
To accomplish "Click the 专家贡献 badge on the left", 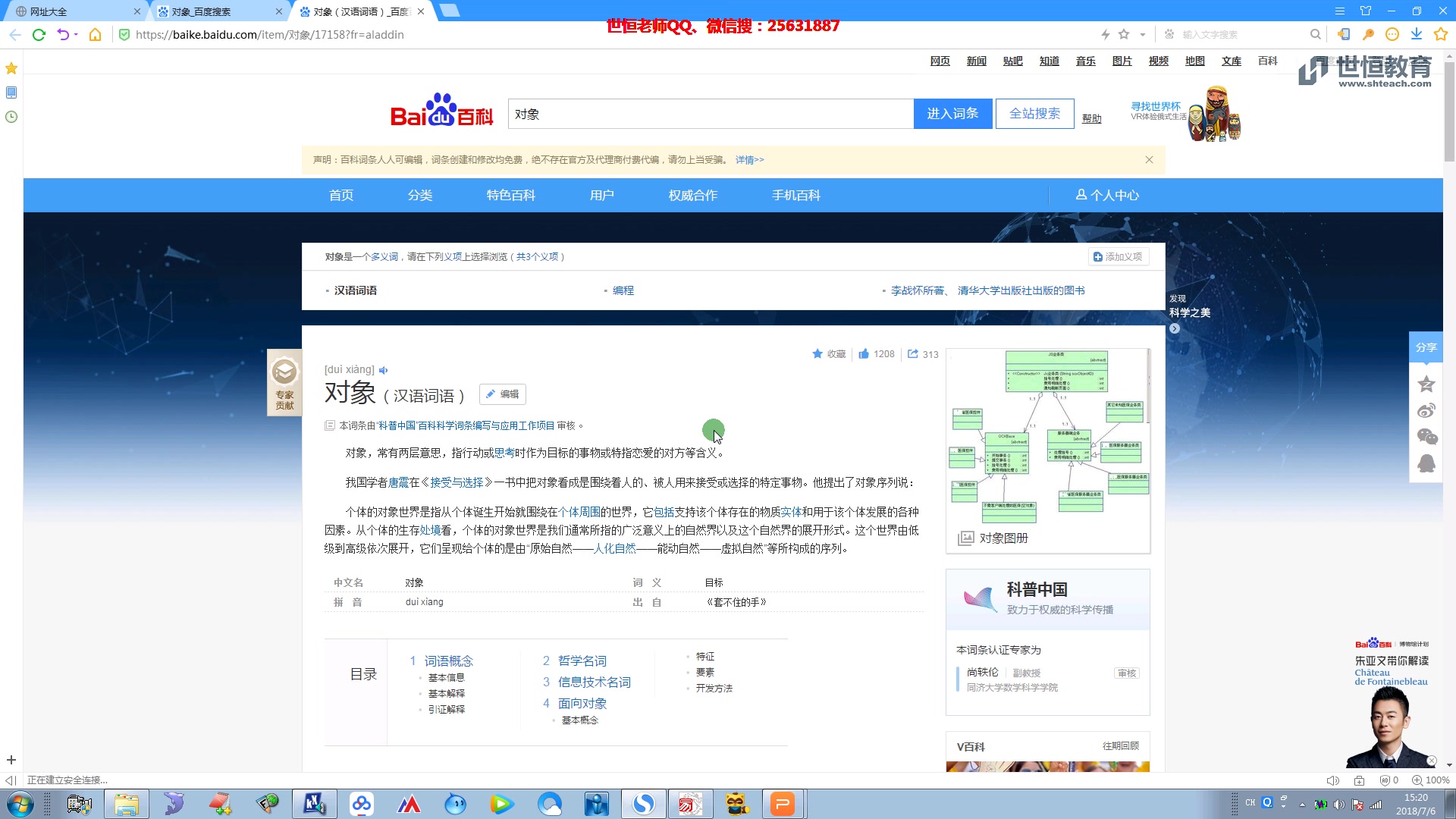I will coord(284,383).
